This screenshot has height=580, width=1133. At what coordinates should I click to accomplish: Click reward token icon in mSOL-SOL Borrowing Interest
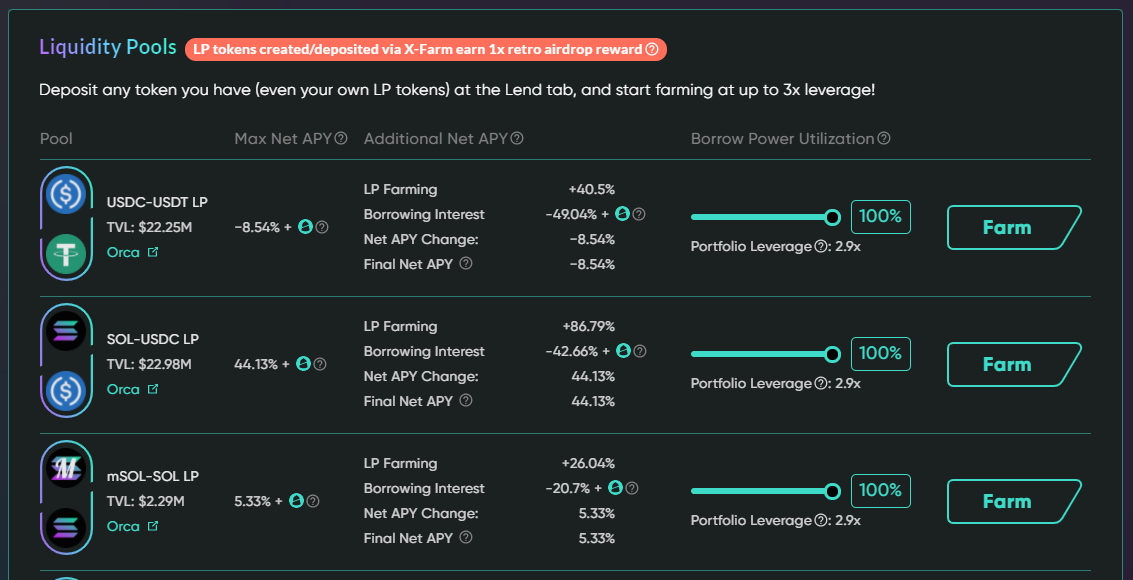[616, 488]
